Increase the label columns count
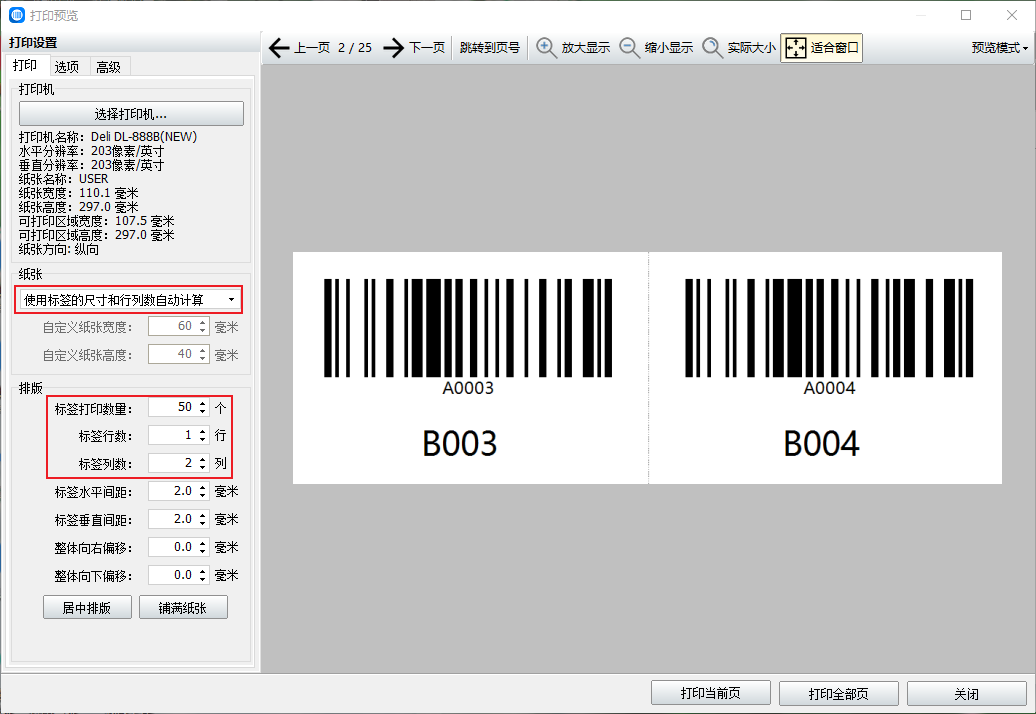 point(203,459)
